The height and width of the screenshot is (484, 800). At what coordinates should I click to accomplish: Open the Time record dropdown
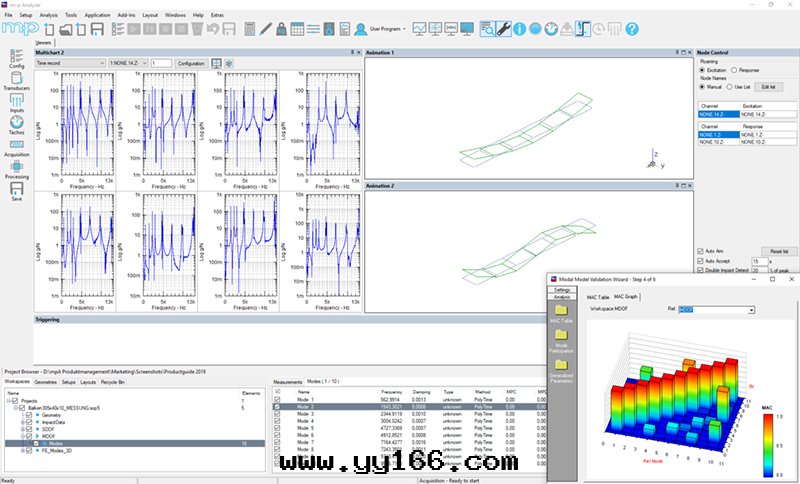coord(70,63)
